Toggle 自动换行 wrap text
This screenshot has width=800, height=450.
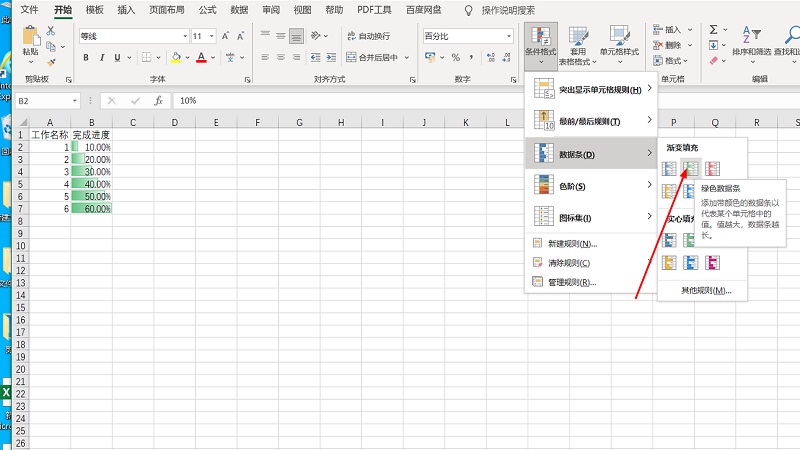(366, 36)
